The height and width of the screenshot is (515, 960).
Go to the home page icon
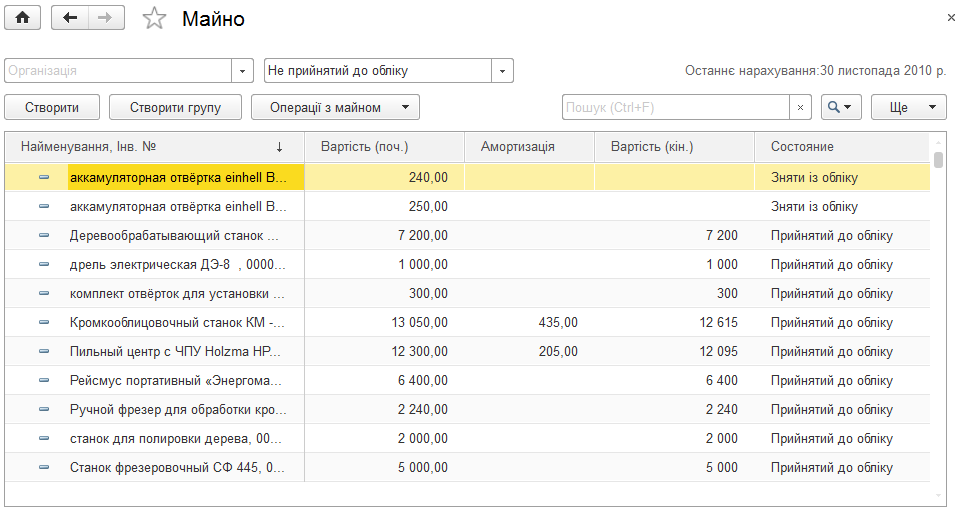[x=23, y=18]
